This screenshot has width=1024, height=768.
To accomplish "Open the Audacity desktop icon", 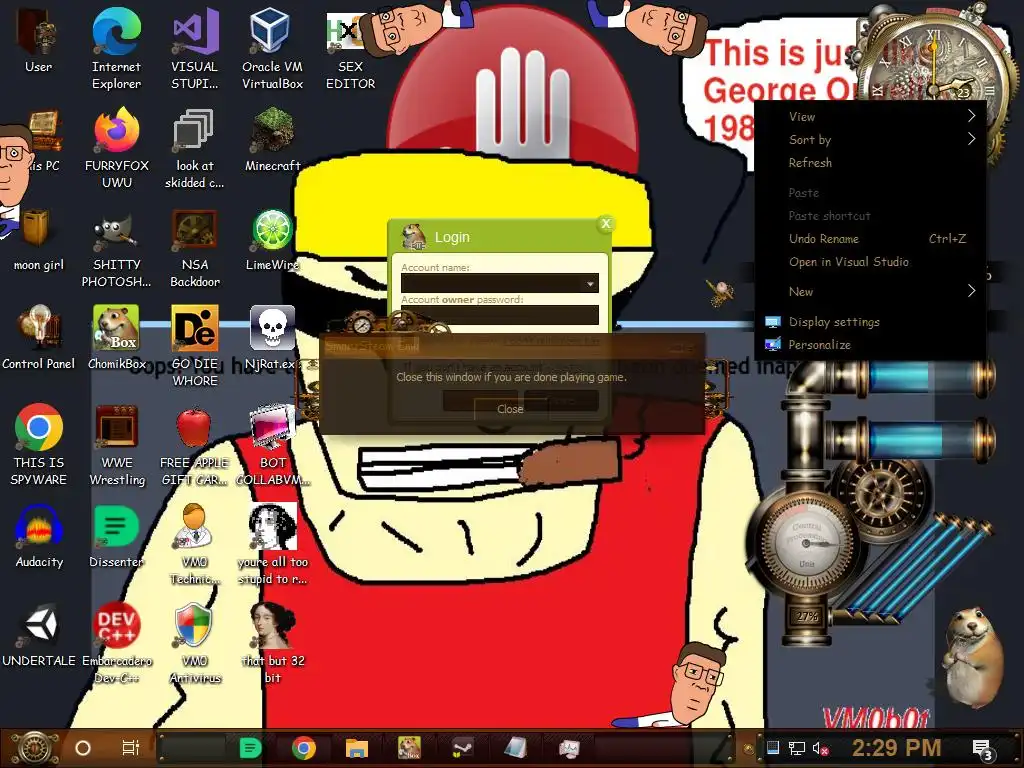I will pyautogui.click(x=38, y=536).
